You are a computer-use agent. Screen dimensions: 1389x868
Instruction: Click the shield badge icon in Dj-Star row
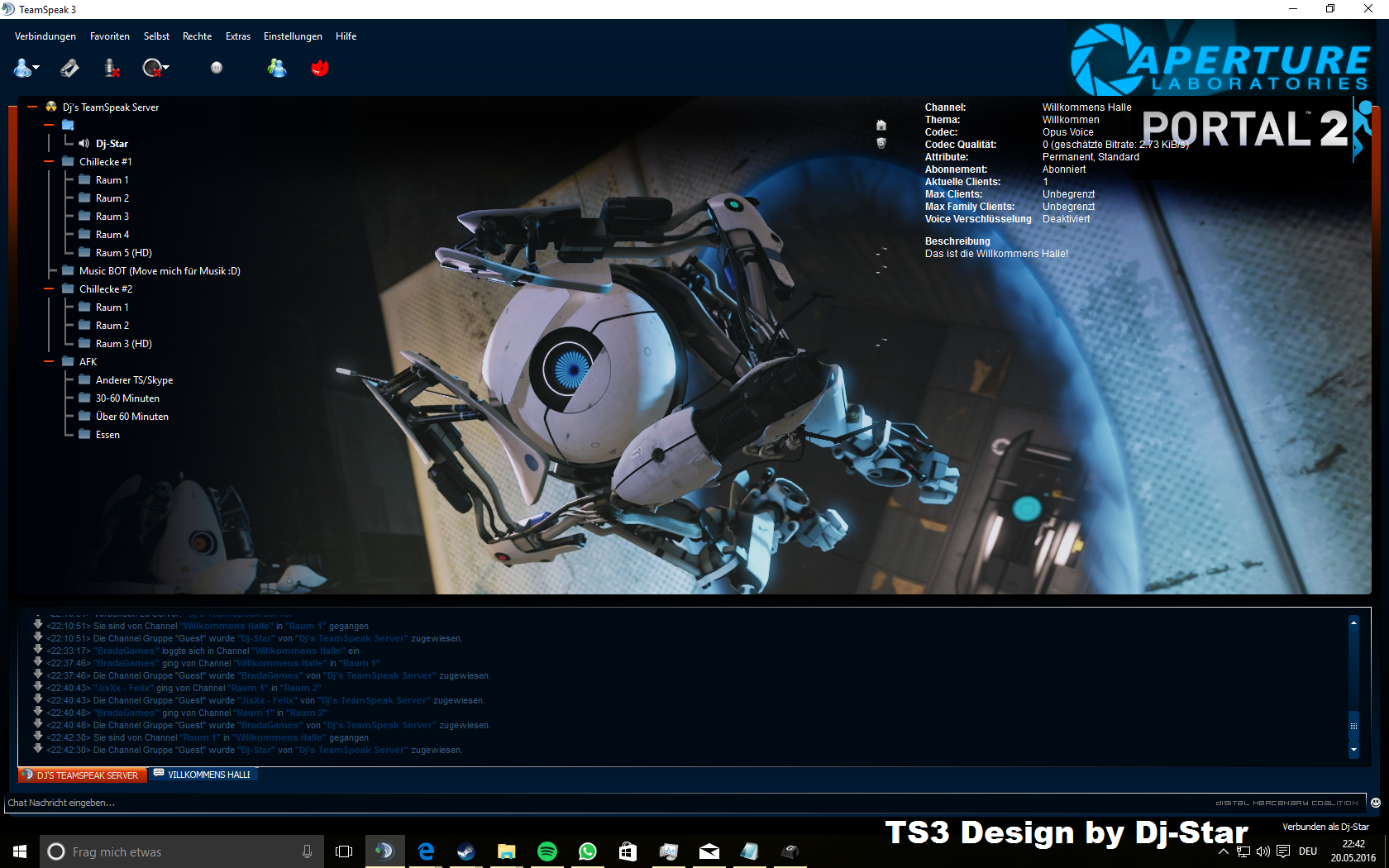(881, 143)
